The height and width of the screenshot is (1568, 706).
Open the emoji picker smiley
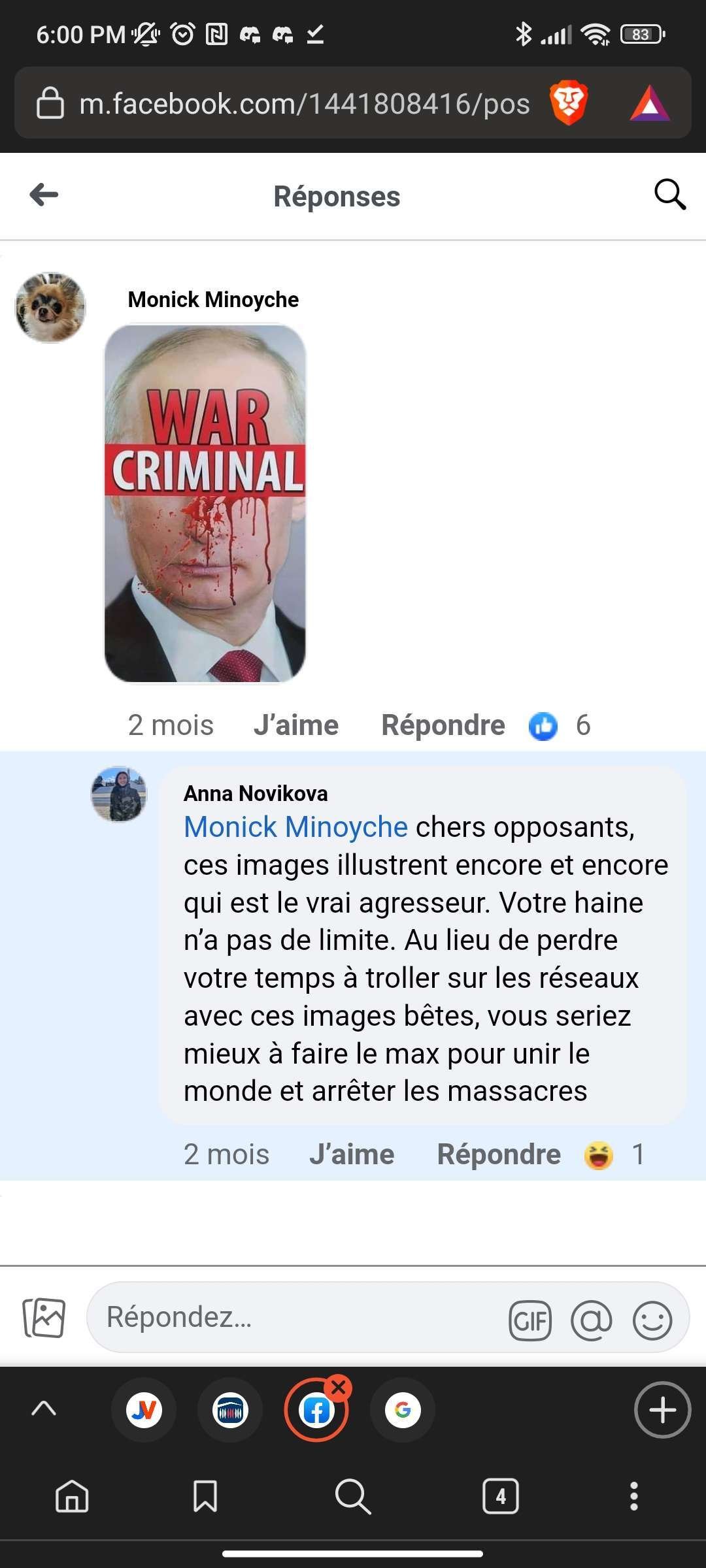(652, 1320)
